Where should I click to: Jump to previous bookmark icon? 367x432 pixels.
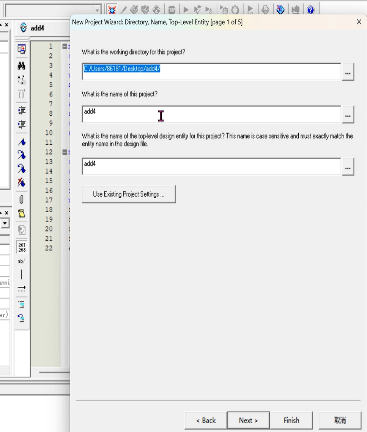click(22, 169)
